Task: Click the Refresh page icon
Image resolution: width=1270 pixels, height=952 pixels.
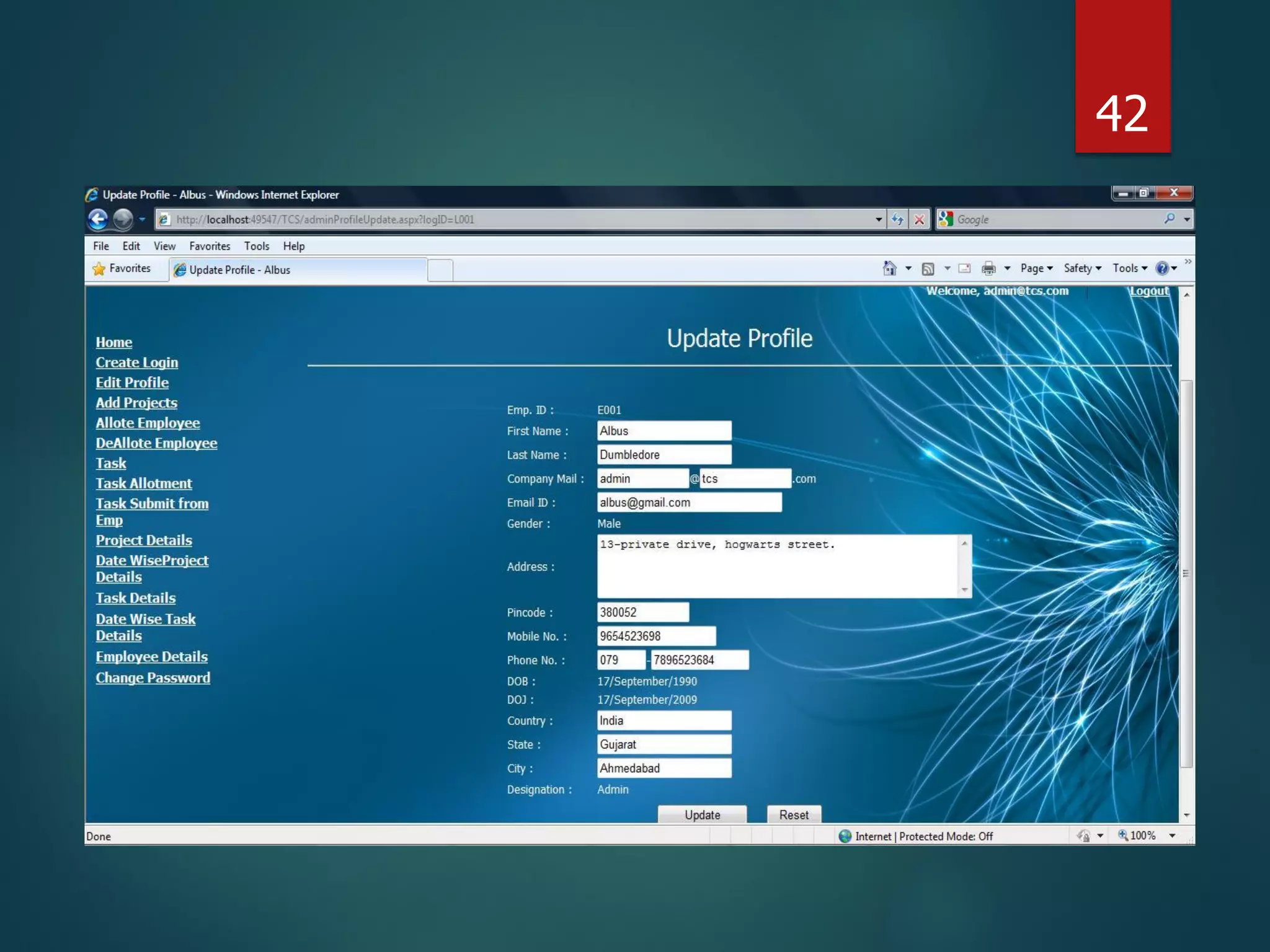Action: (x=897, y=219)
